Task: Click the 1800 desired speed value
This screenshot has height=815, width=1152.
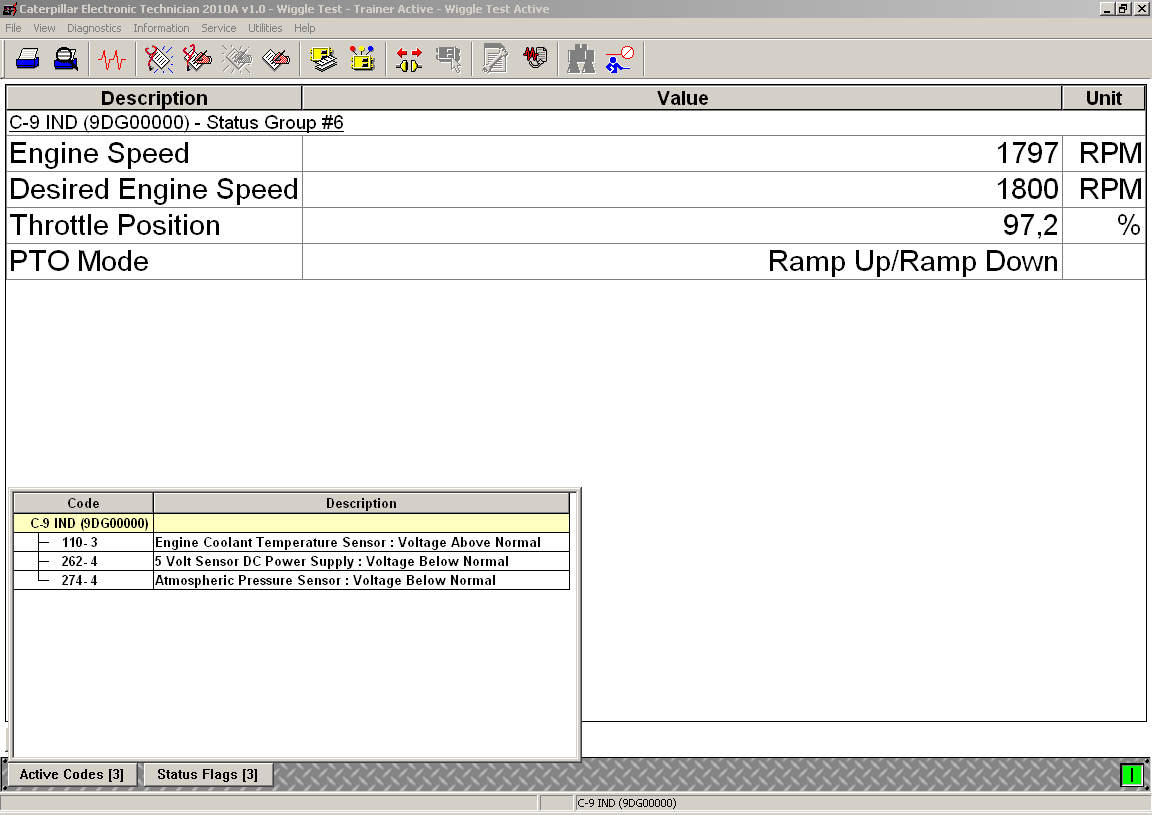Action: 1027,190
